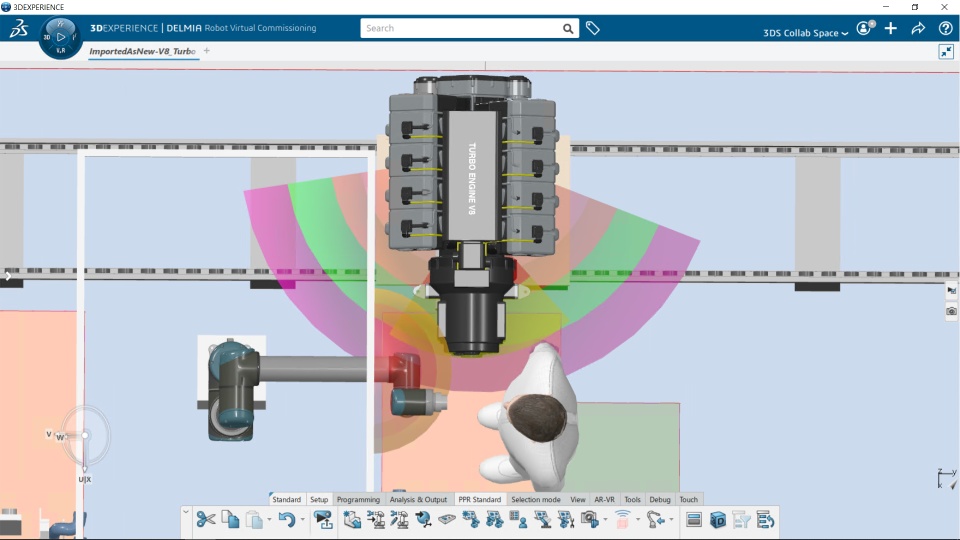960x540 pixels.
Task: Click the filter funnel list icon
Action: pyautogui.click(x=741, y=520)
